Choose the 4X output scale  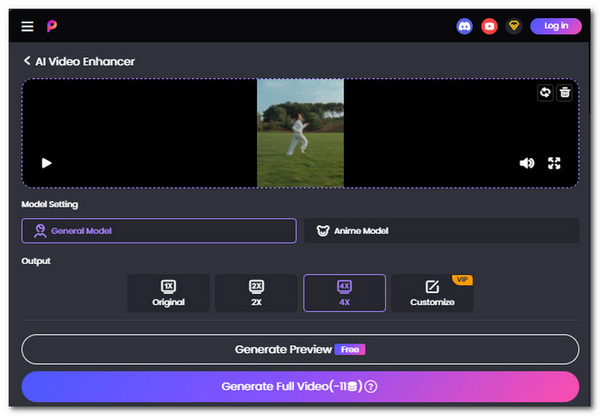coord(344,293)
